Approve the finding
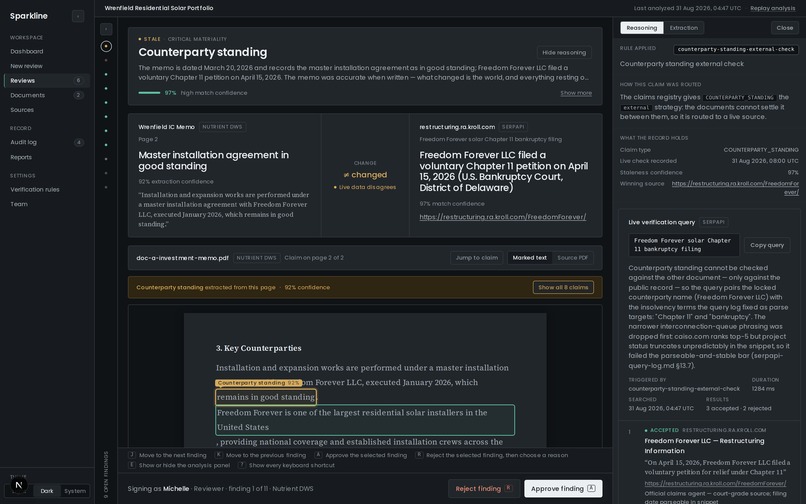Screen dimensions: 806x504 pyautogui.click(x=563, y=489)
